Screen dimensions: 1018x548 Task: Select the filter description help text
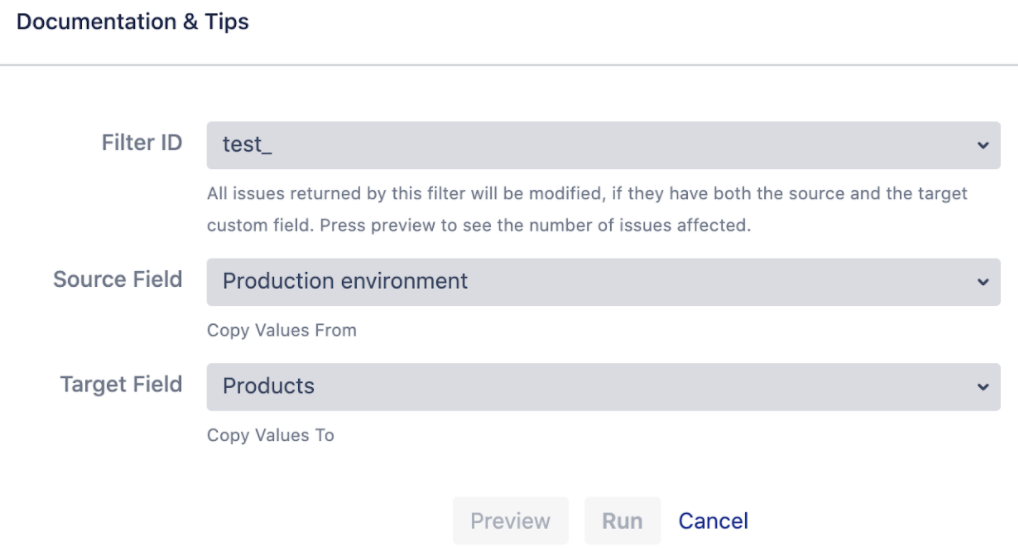(x=587, y=209)
